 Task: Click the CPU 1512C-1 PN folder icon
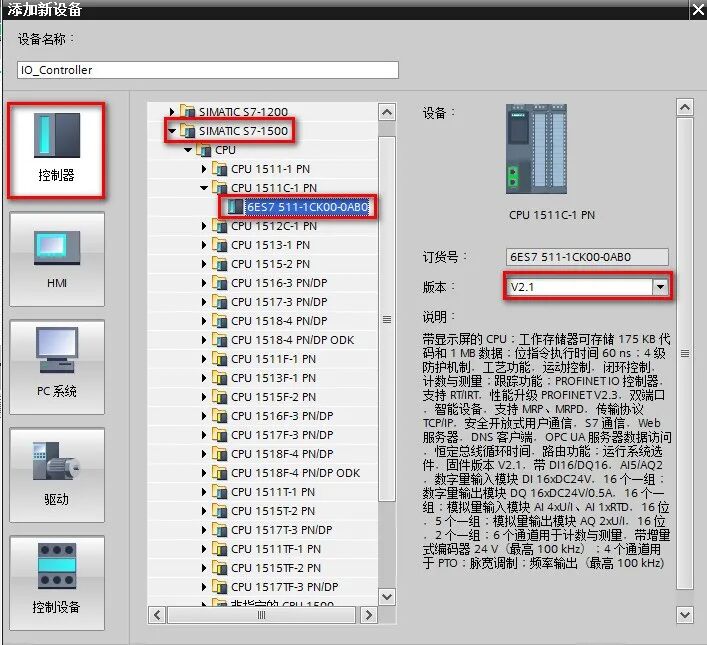coord(220,226)
